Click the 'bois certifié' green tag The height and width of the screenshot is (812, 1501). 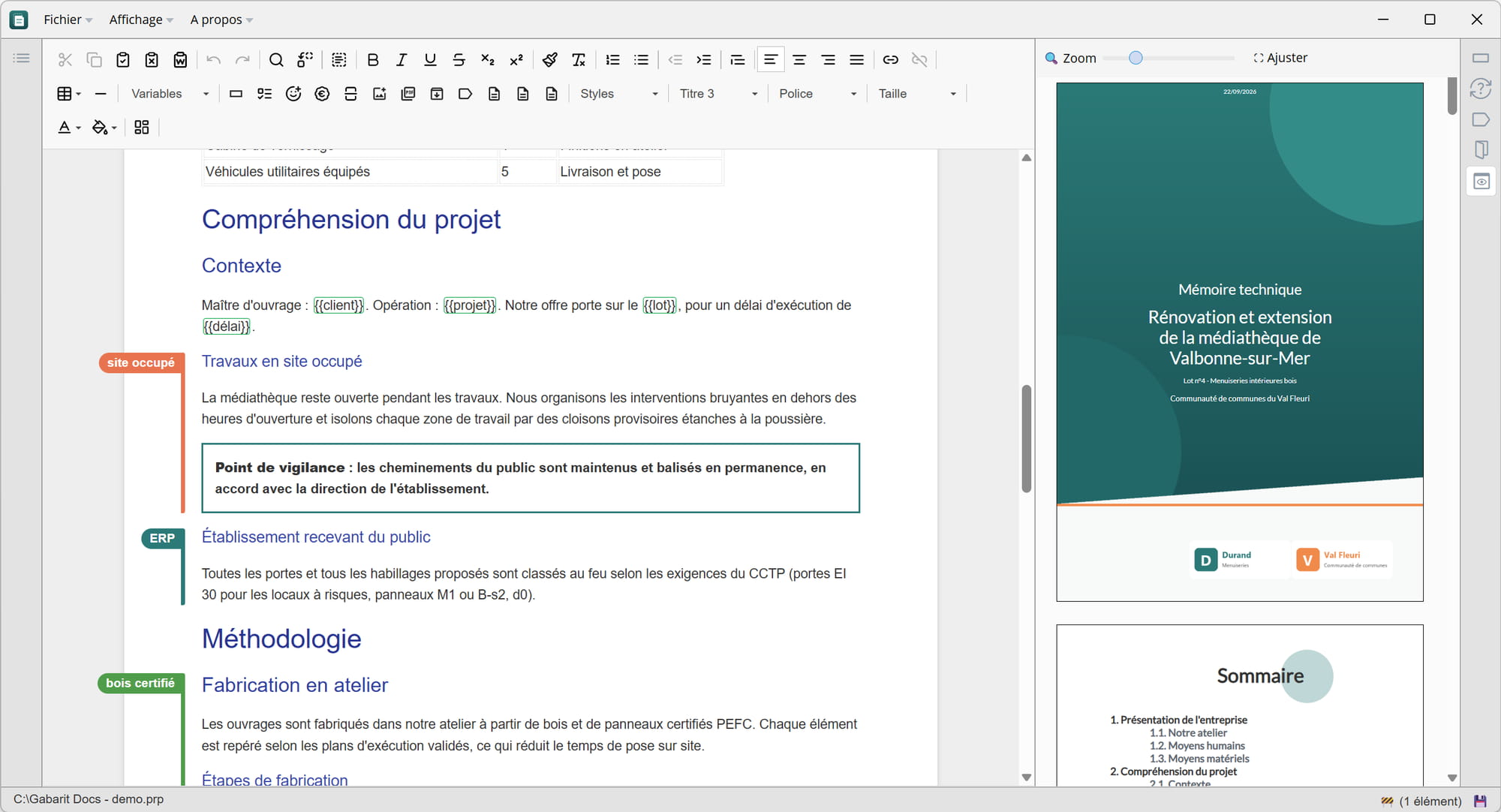point(140,683)
